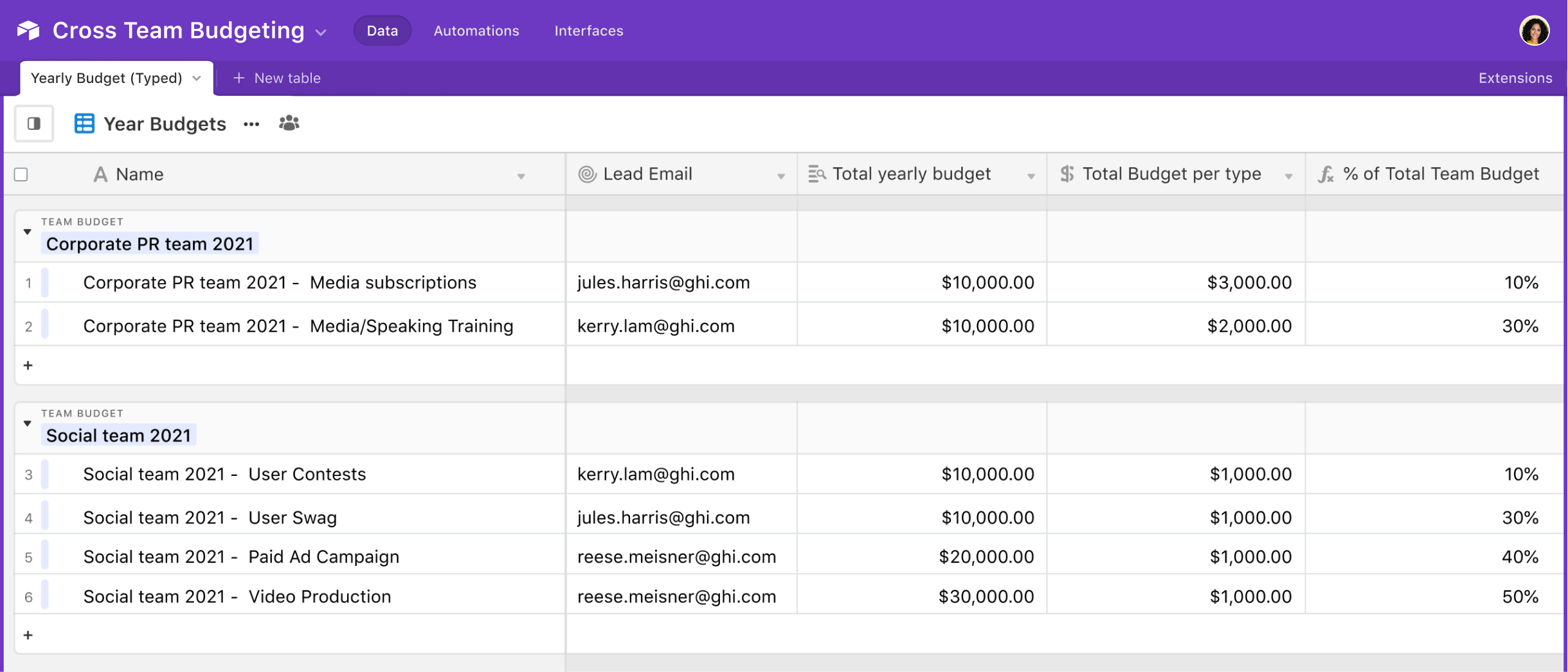This screenshot has height=672, width=1568.
Task: Check the Corporate PR team Media subscriptions row
Action: (29, 282)
